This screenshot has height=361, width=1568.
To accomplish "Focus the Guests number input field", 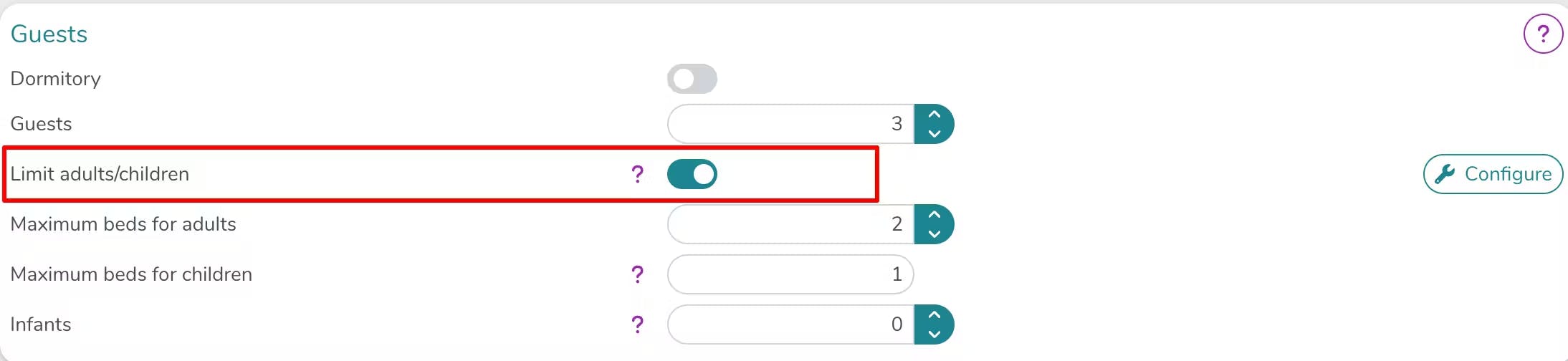I will tap(790, 124).
